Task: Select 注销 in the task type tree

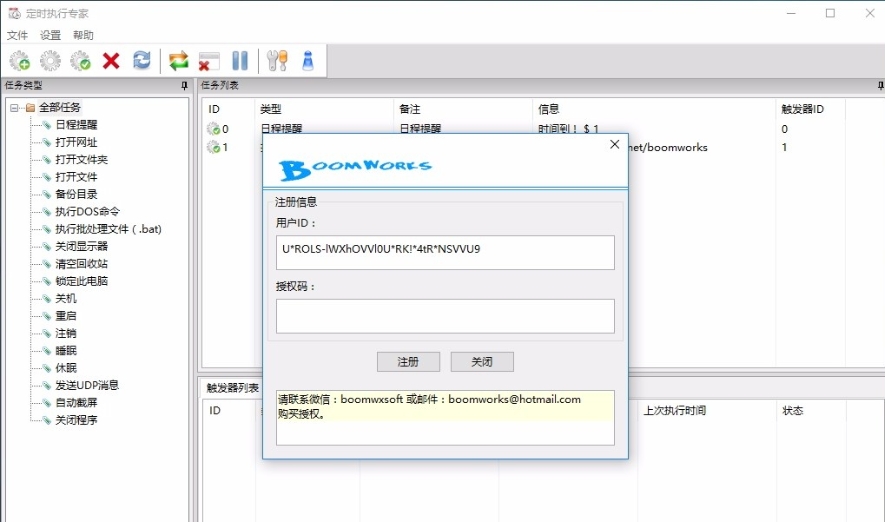Action: 65,334
